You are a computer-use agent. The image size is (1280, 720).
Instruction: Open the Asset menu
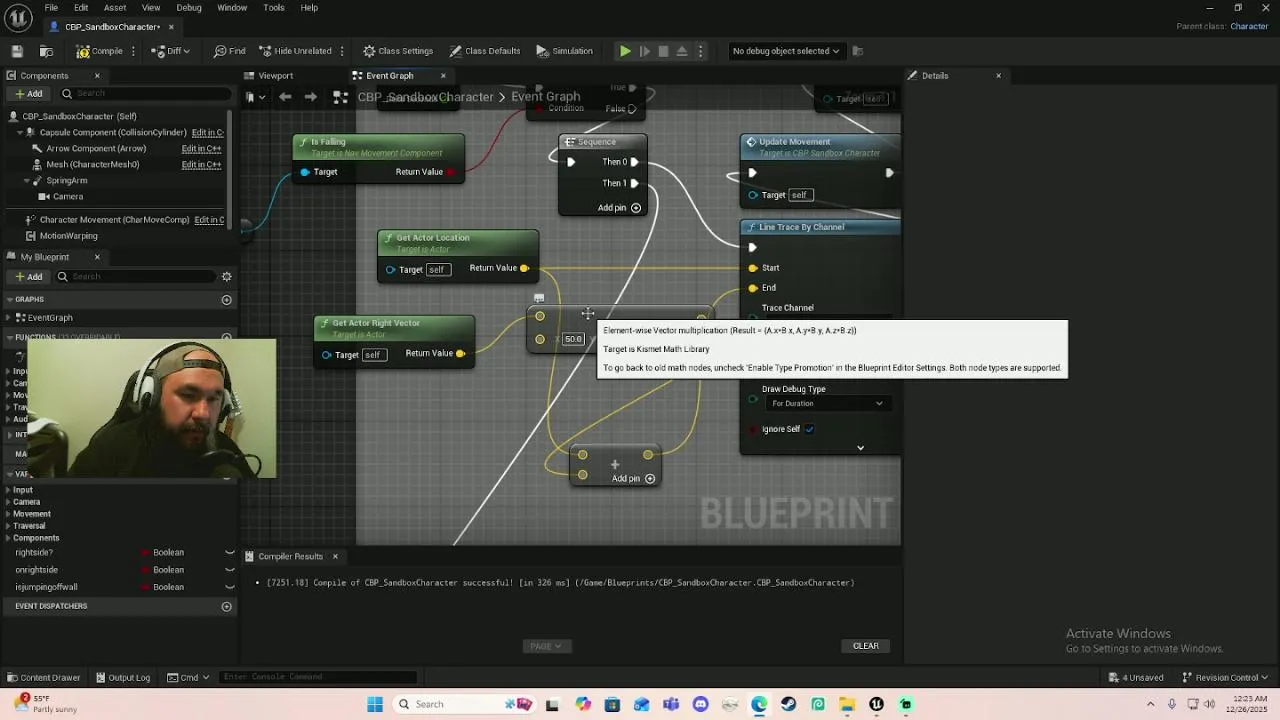pos(115,7)
